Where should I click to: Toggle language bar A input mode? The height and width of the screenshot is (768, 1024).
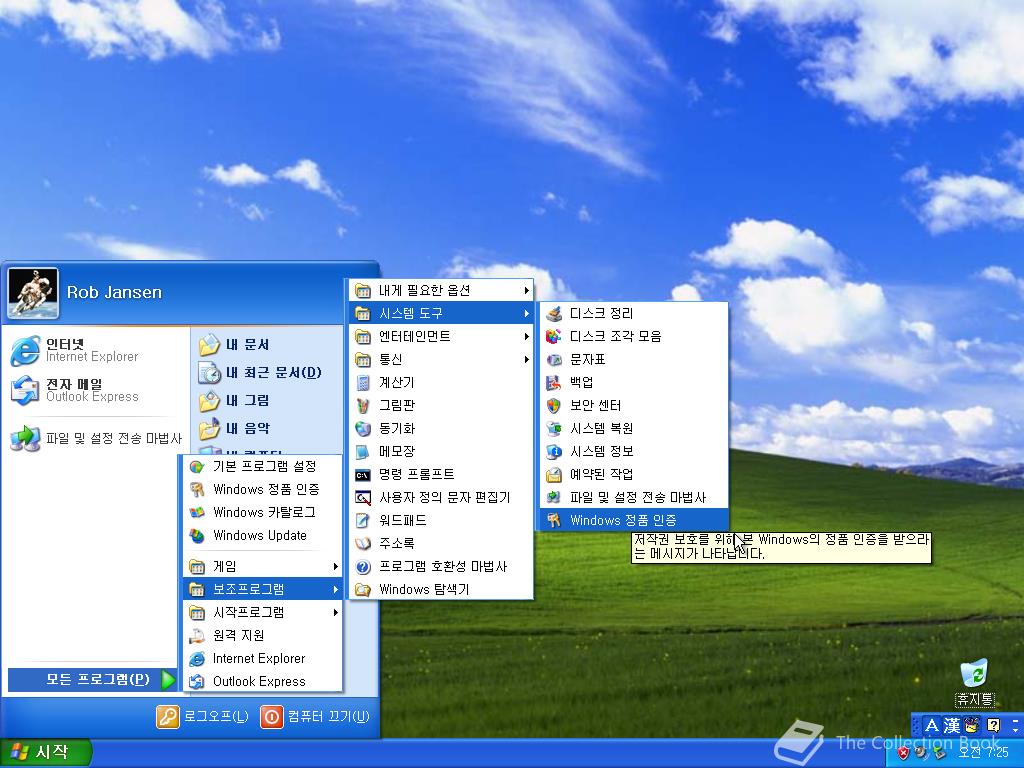coord(932,726)
